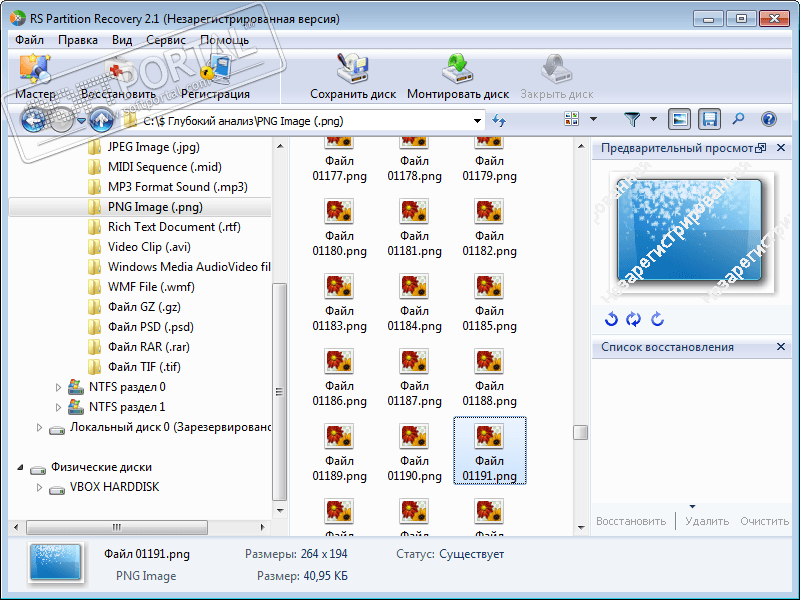
Task: Open the view mode dropdown arrow
Action: click(x=593, y=119)
